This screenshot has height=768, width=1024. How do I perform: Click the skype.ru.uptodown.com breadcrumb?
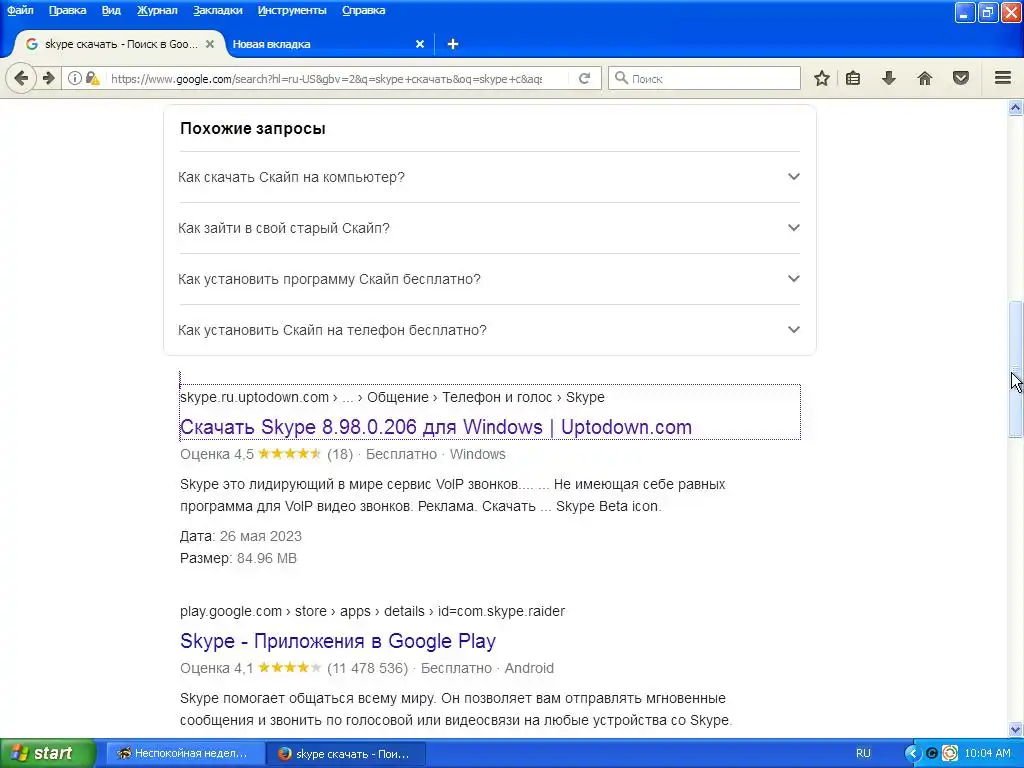tap(392, 397)
